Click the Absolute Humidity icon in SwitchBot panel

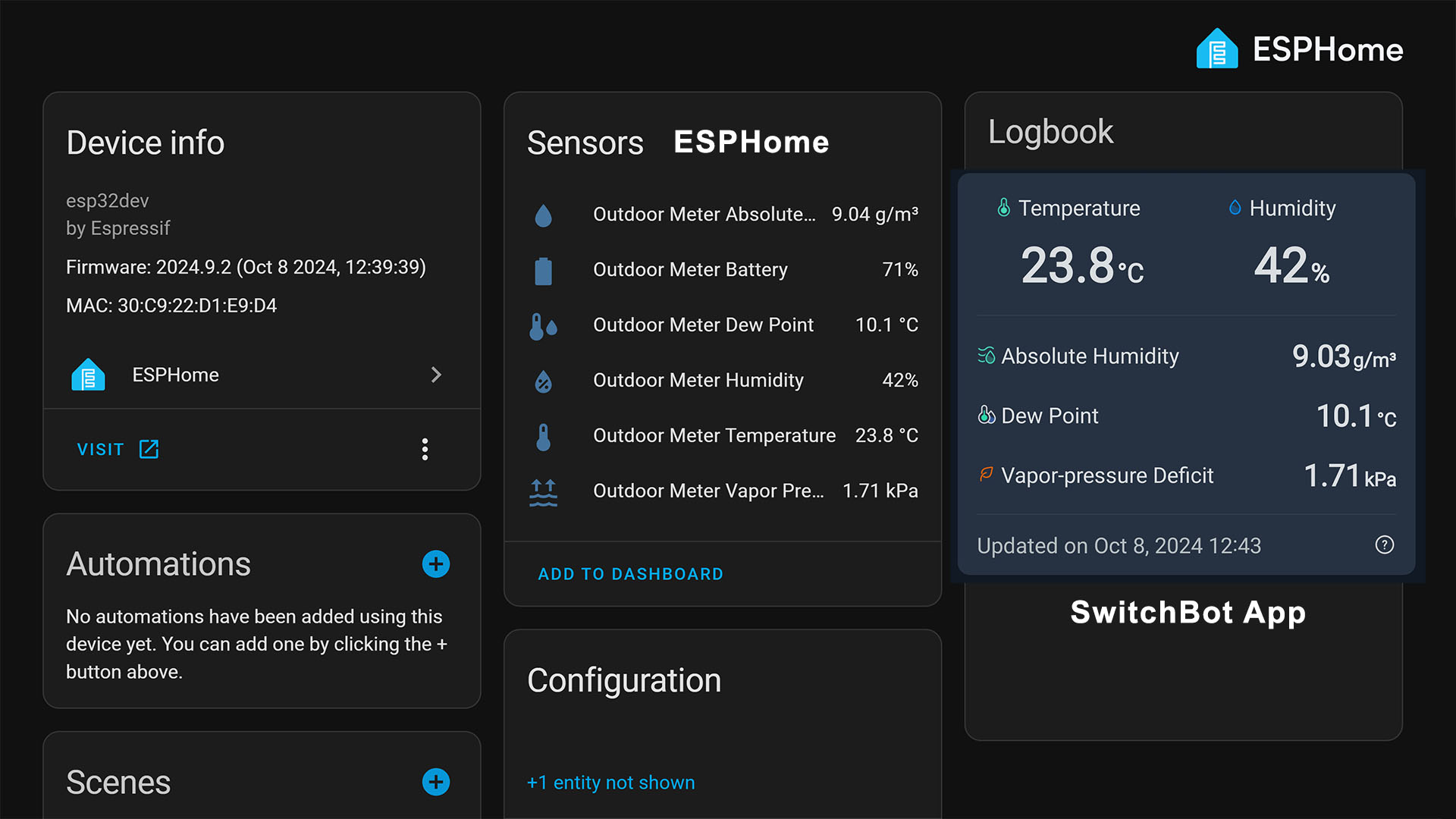pyautogui.click(x=986, y=356)
